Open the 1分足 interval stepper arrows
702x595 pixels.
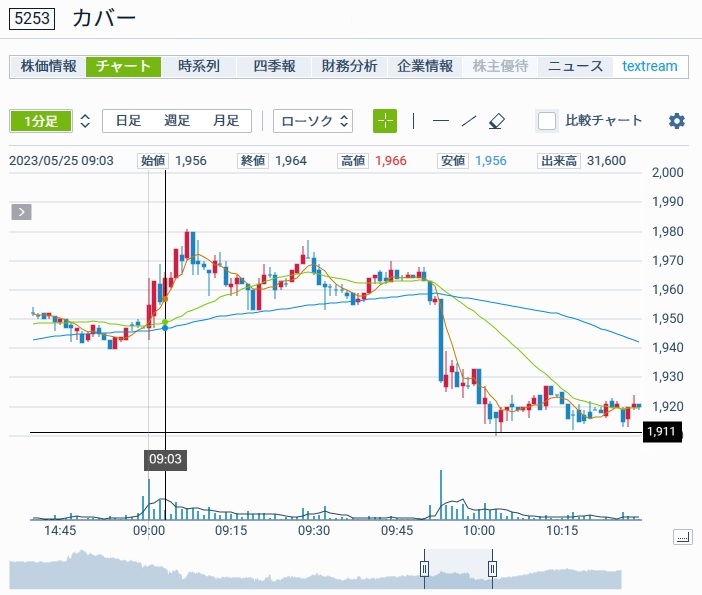click(85, 121)
